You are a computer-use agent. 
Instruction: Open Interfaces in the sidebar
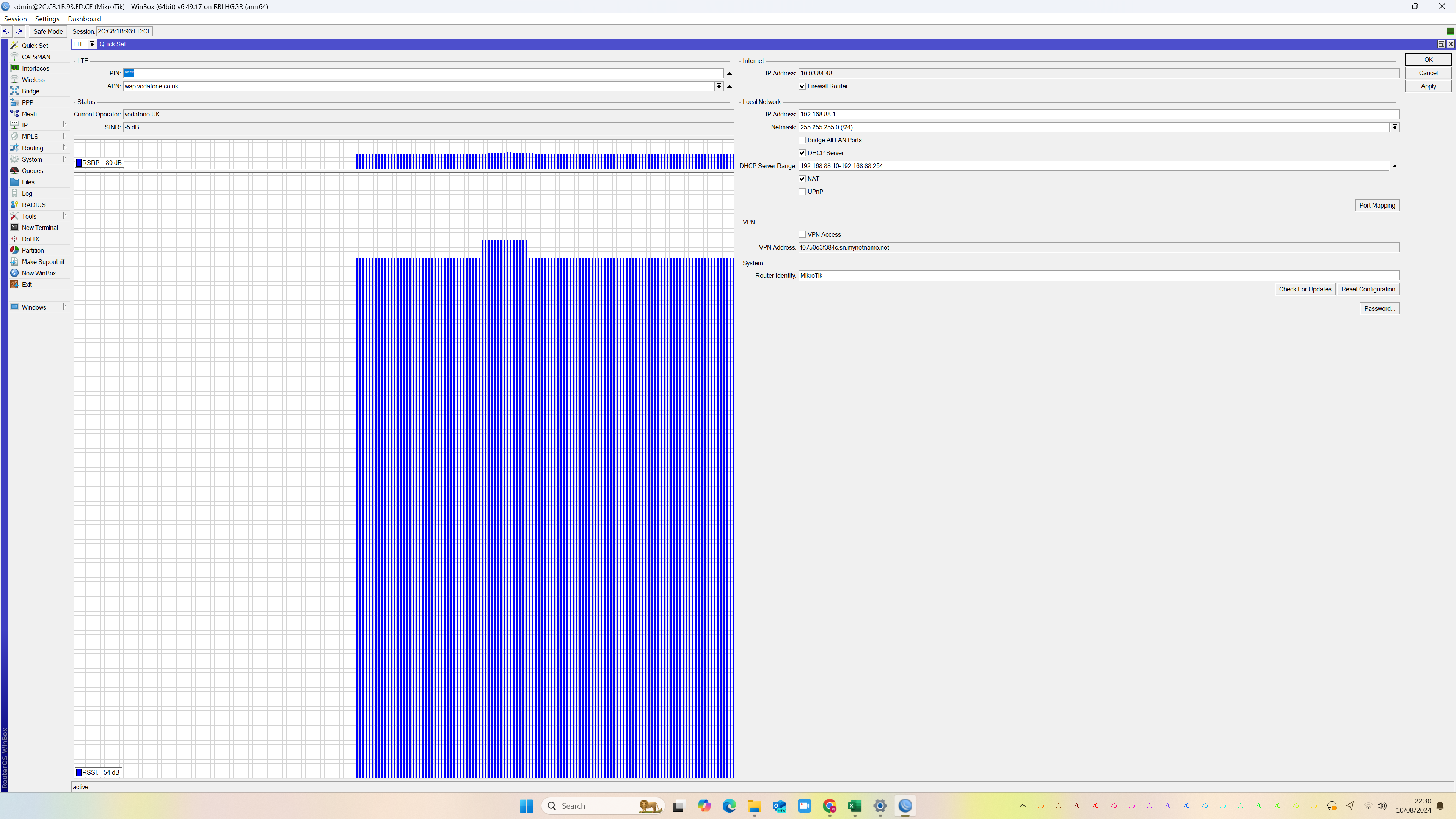pos(35,68)
